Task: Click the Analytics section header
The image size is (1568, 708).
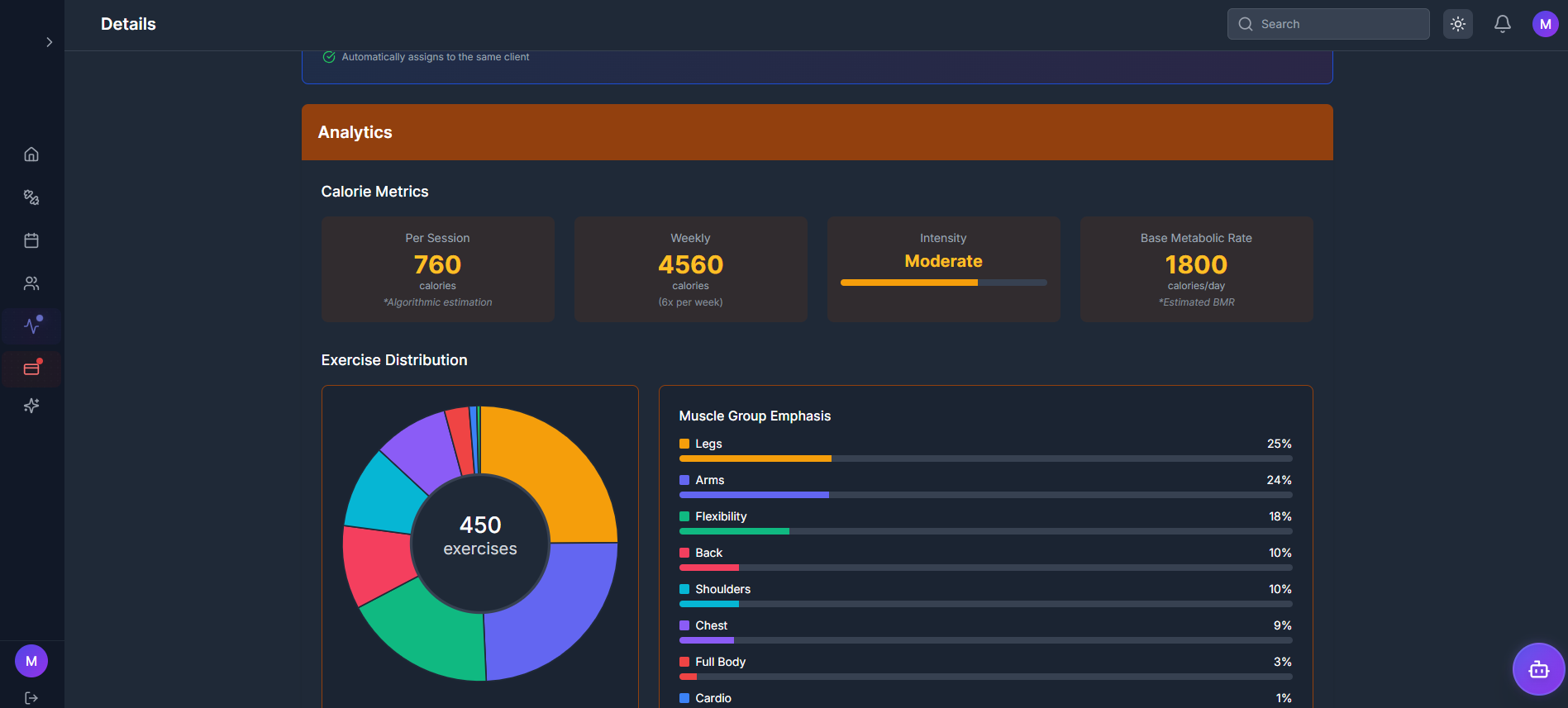Action: click(x=817, y=132)
